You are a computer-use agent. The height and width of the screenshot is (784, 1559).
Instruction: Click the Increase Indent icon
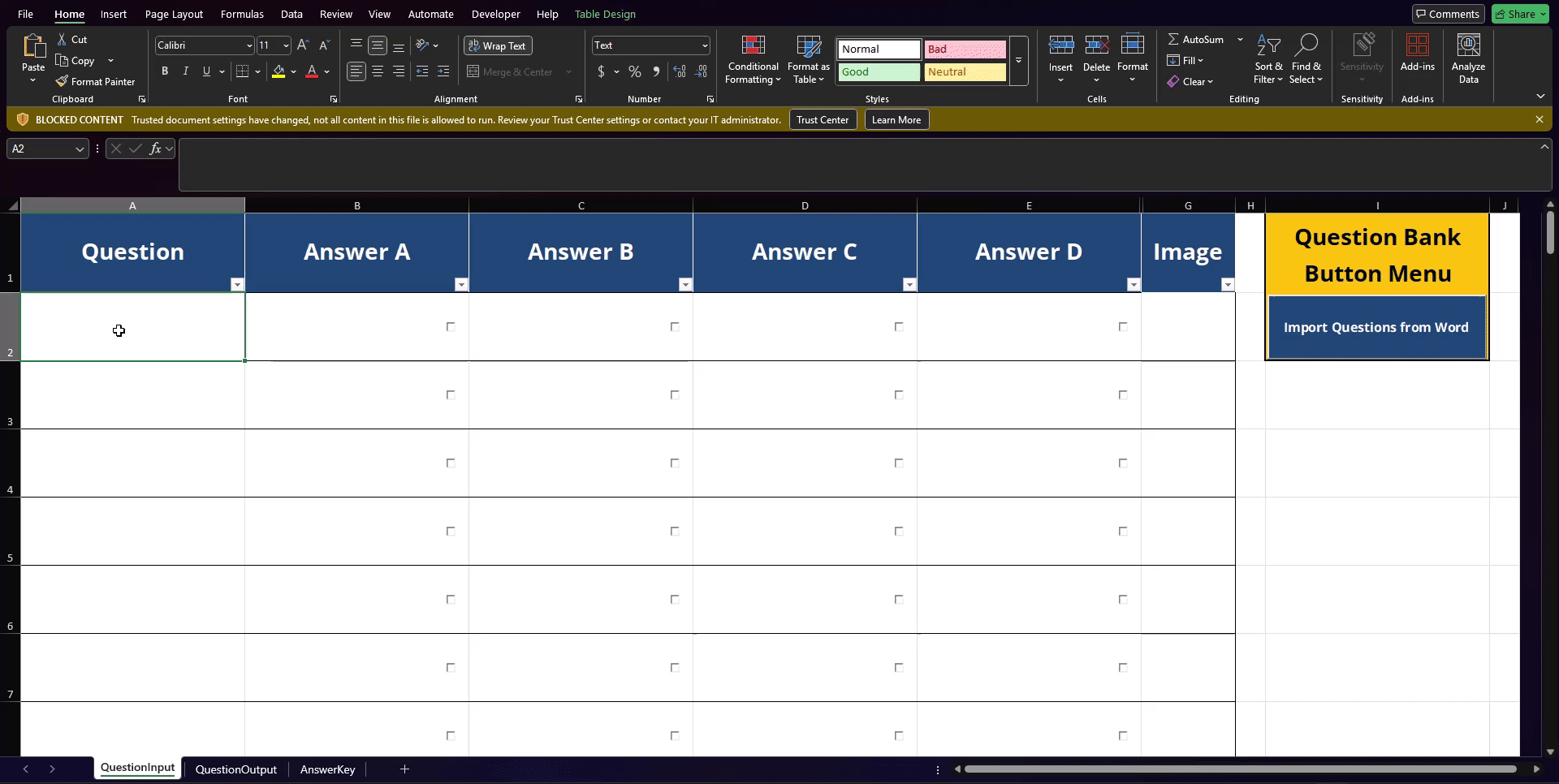click(x=443, y=71)
